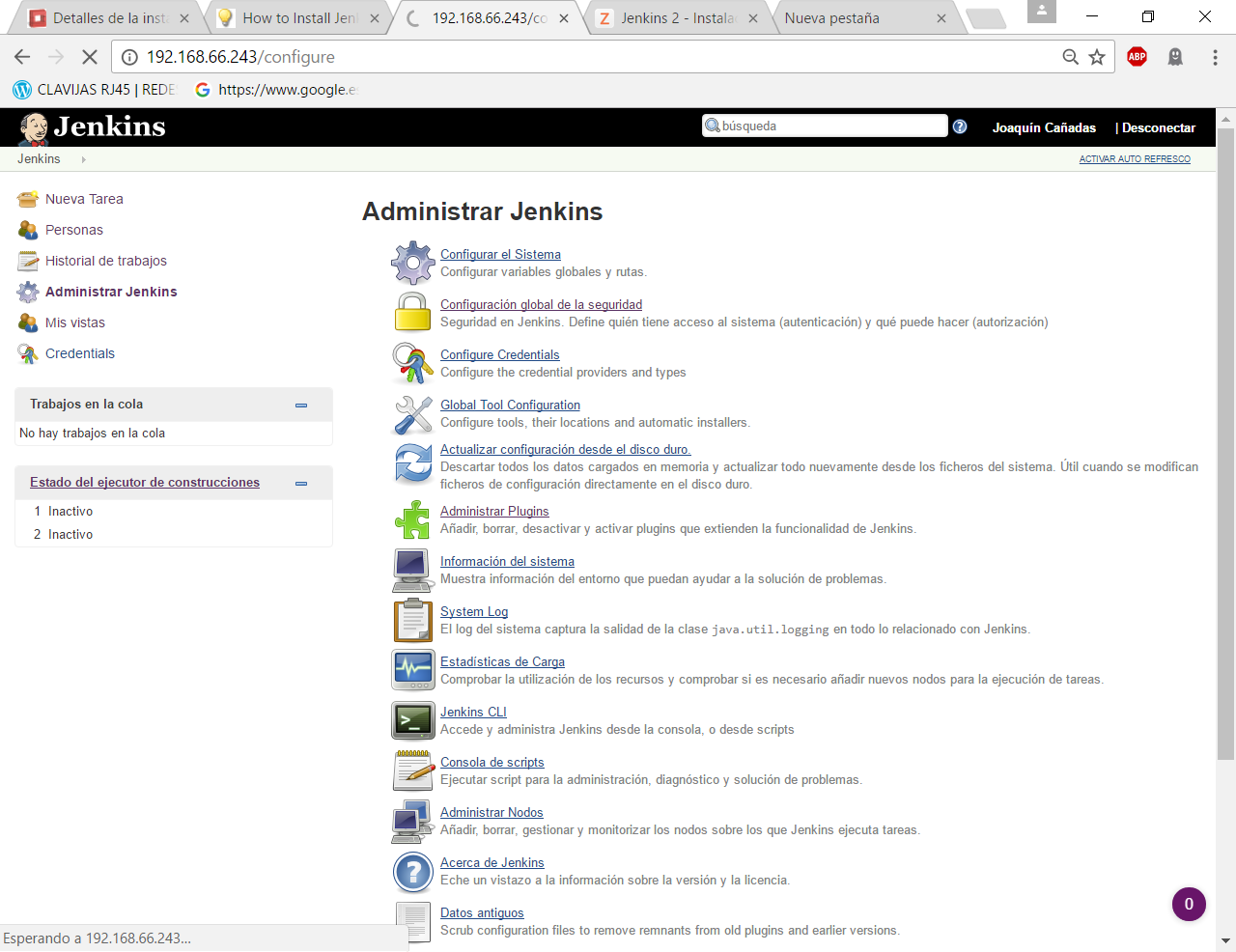Viewport: 1236px width, 952px height.
Task: Click the Configurar el Sistema gear icon
Action: 413,263
